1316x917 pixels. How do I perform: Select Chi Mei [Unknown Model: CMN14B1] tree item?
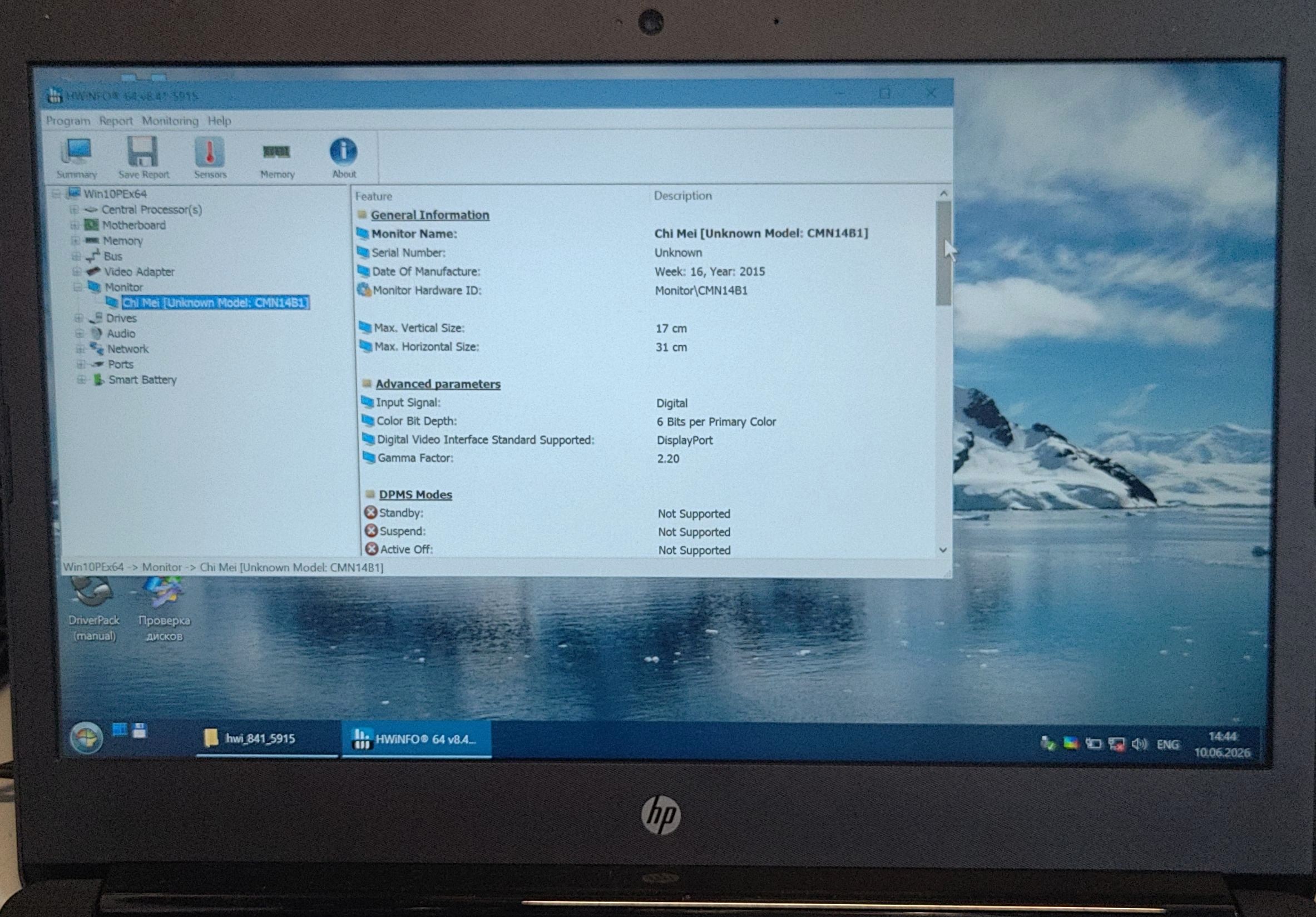coord(215,303)
